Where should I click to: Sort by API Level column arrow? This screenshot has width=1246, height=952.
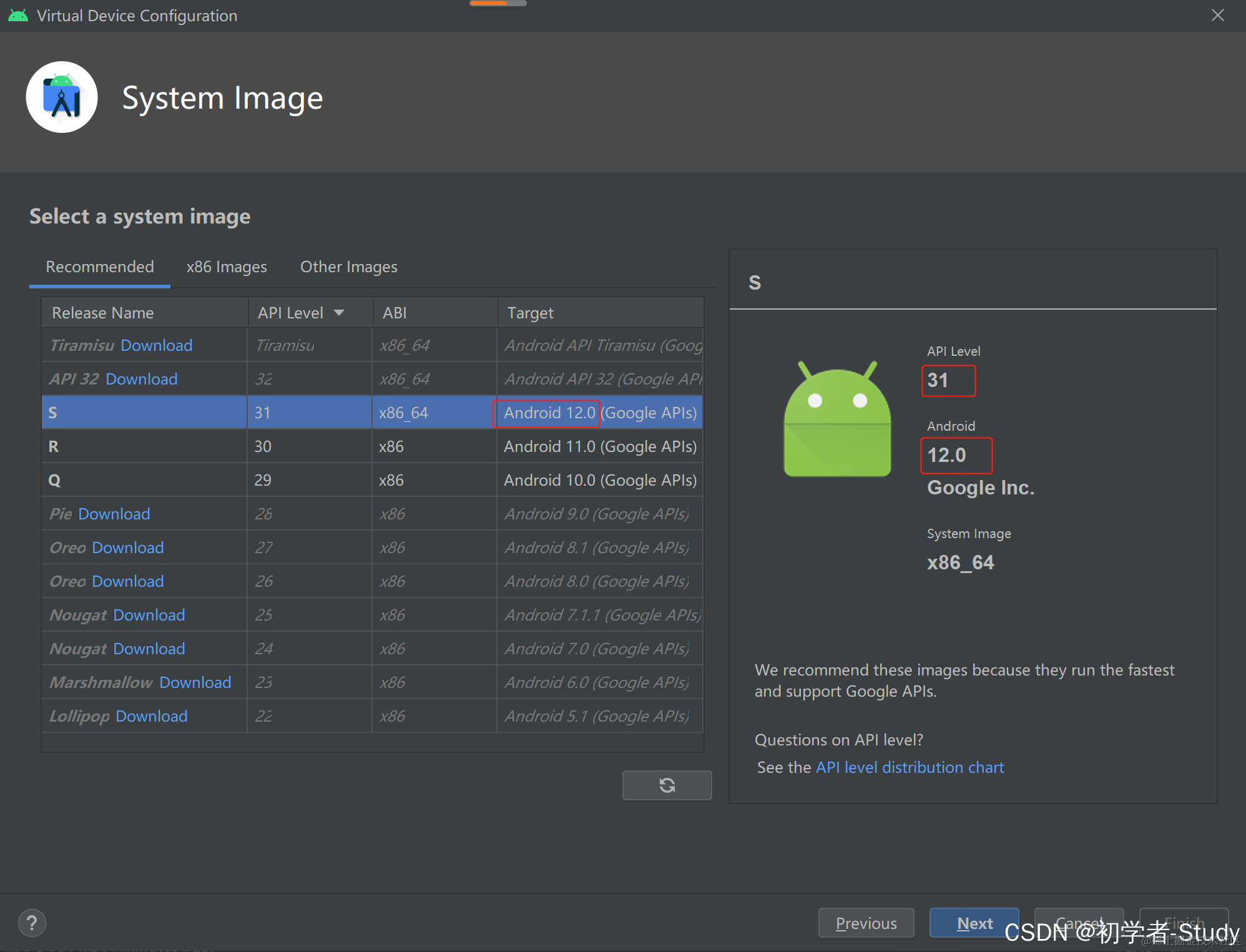[339, 313]
